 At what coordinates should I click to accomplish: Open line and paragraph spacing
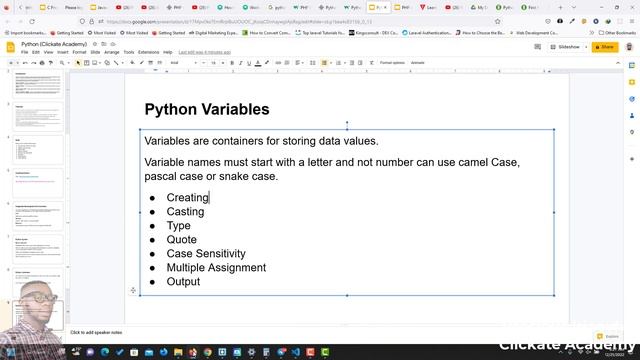(313, 63)
